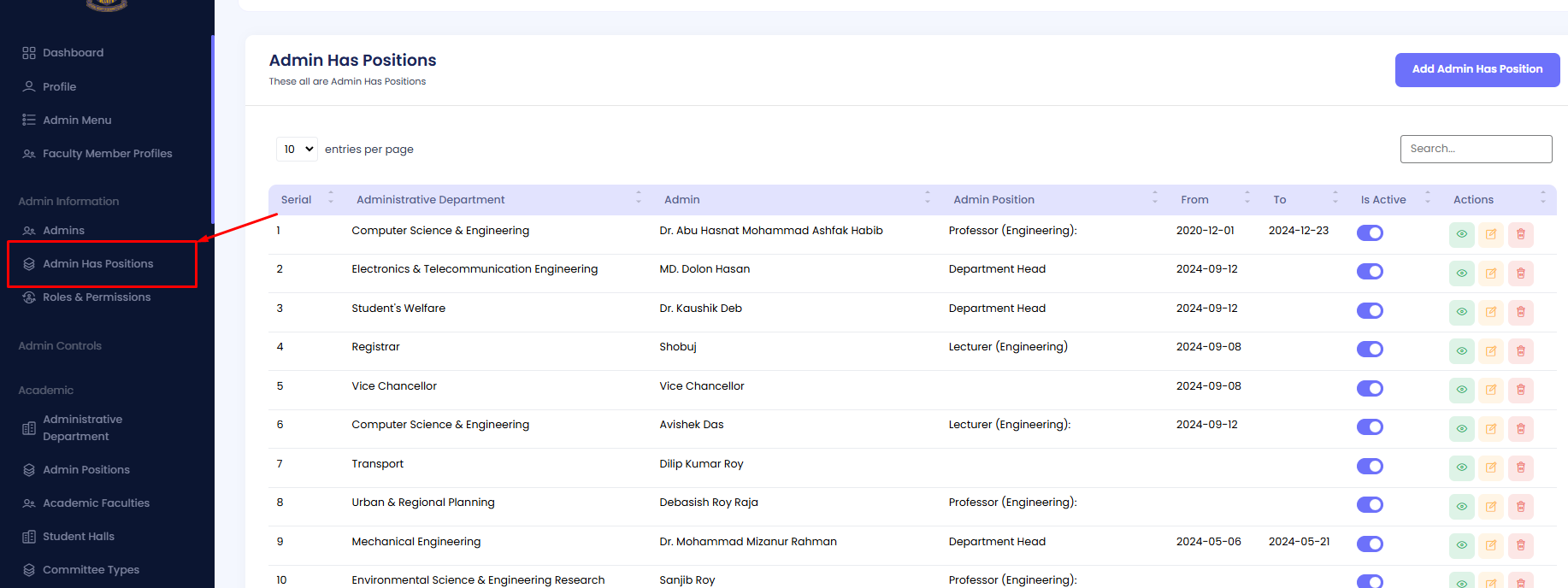Open Faculty Member Profiles link
The image size is (1568, 588).
click(107, 154)
